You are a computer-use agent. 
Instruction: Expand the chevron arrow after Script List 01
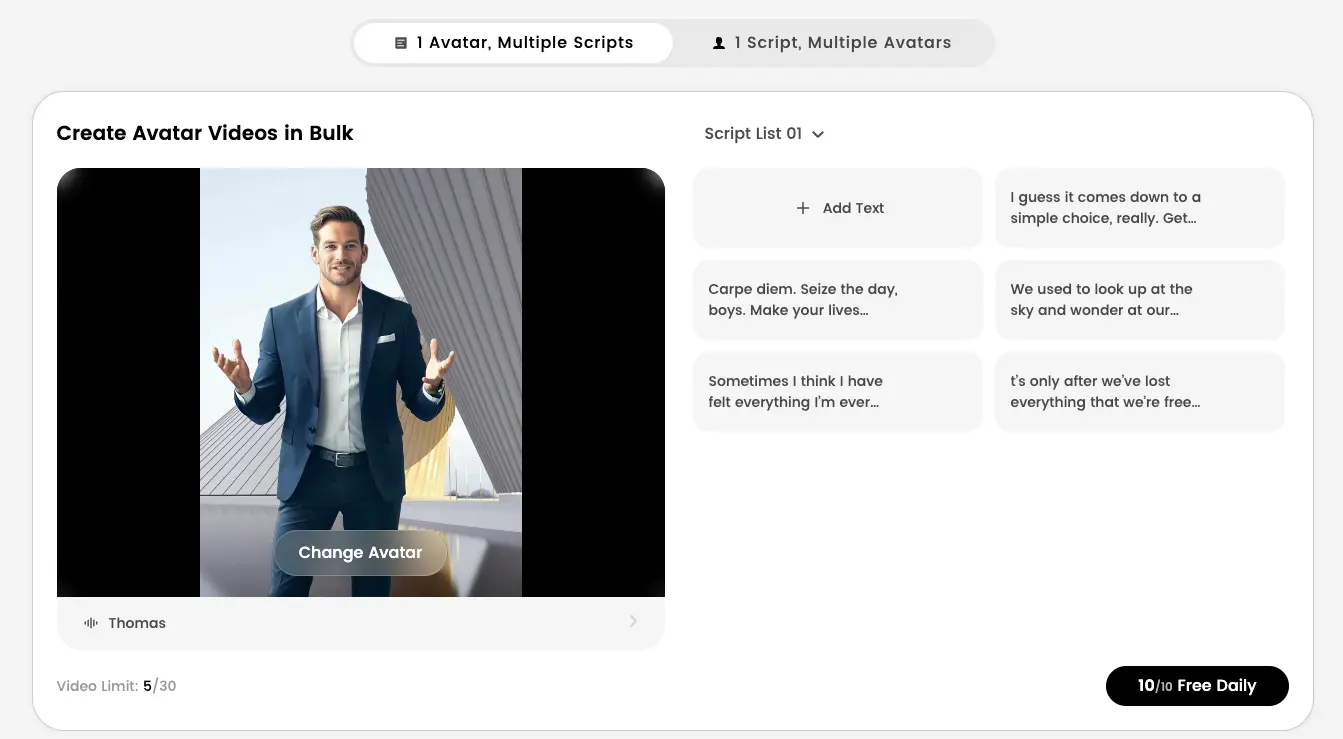coord(818,134)
